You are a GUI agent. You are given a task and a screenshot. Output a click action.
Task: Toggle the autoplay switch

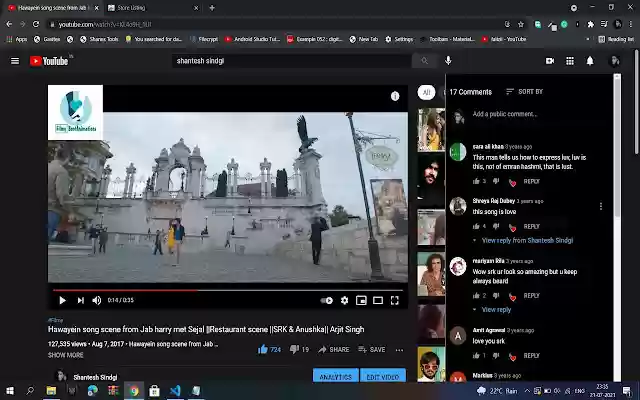327,300
